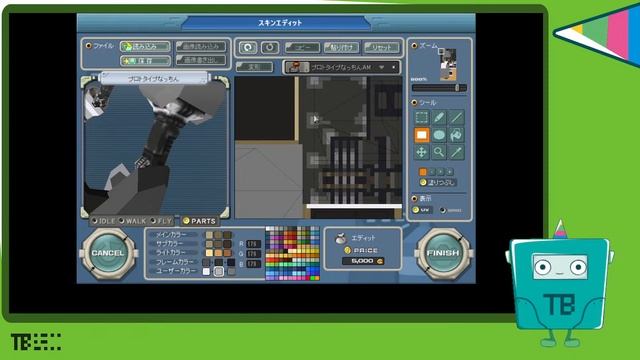This screenshot has width=640, height=360.
Task: Select the eyedropper color picker tool
Action: 456,152
